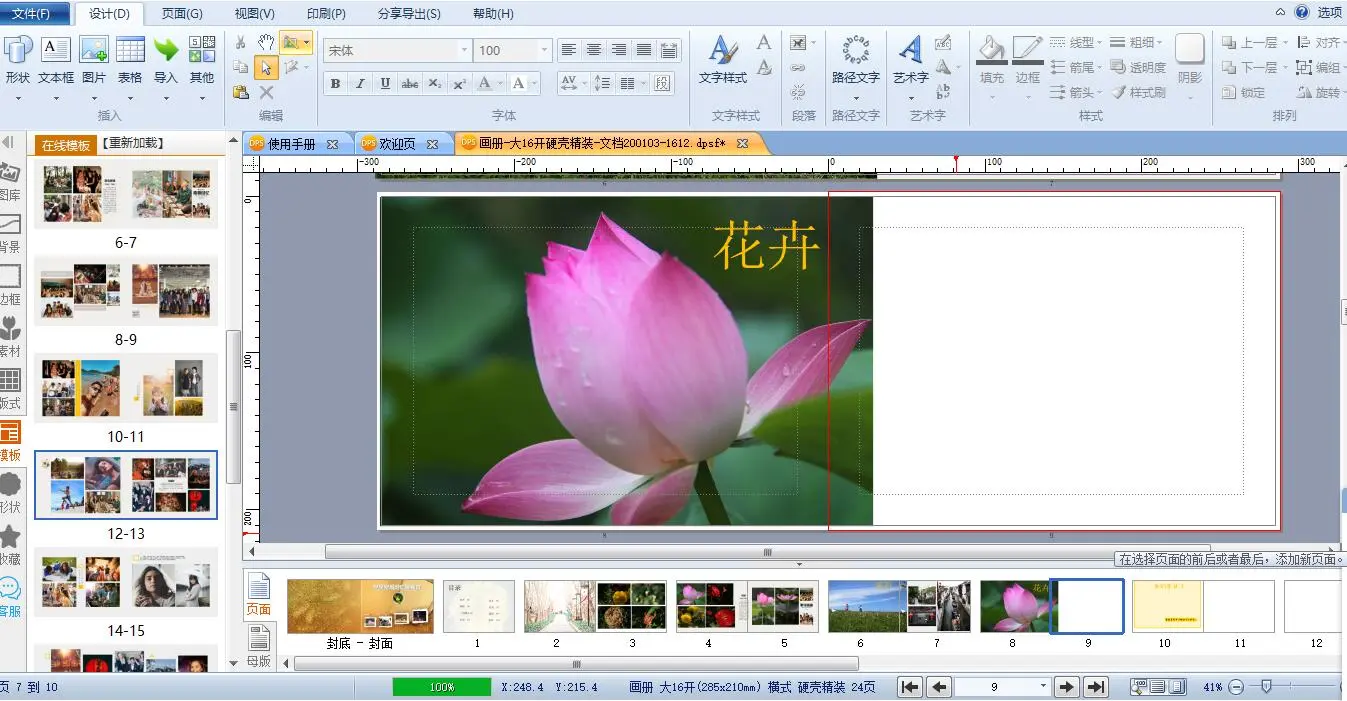Open the page number dropdown in status bar
The width and height of the screenshot is (1347, 701).
tap(1043, 687)
